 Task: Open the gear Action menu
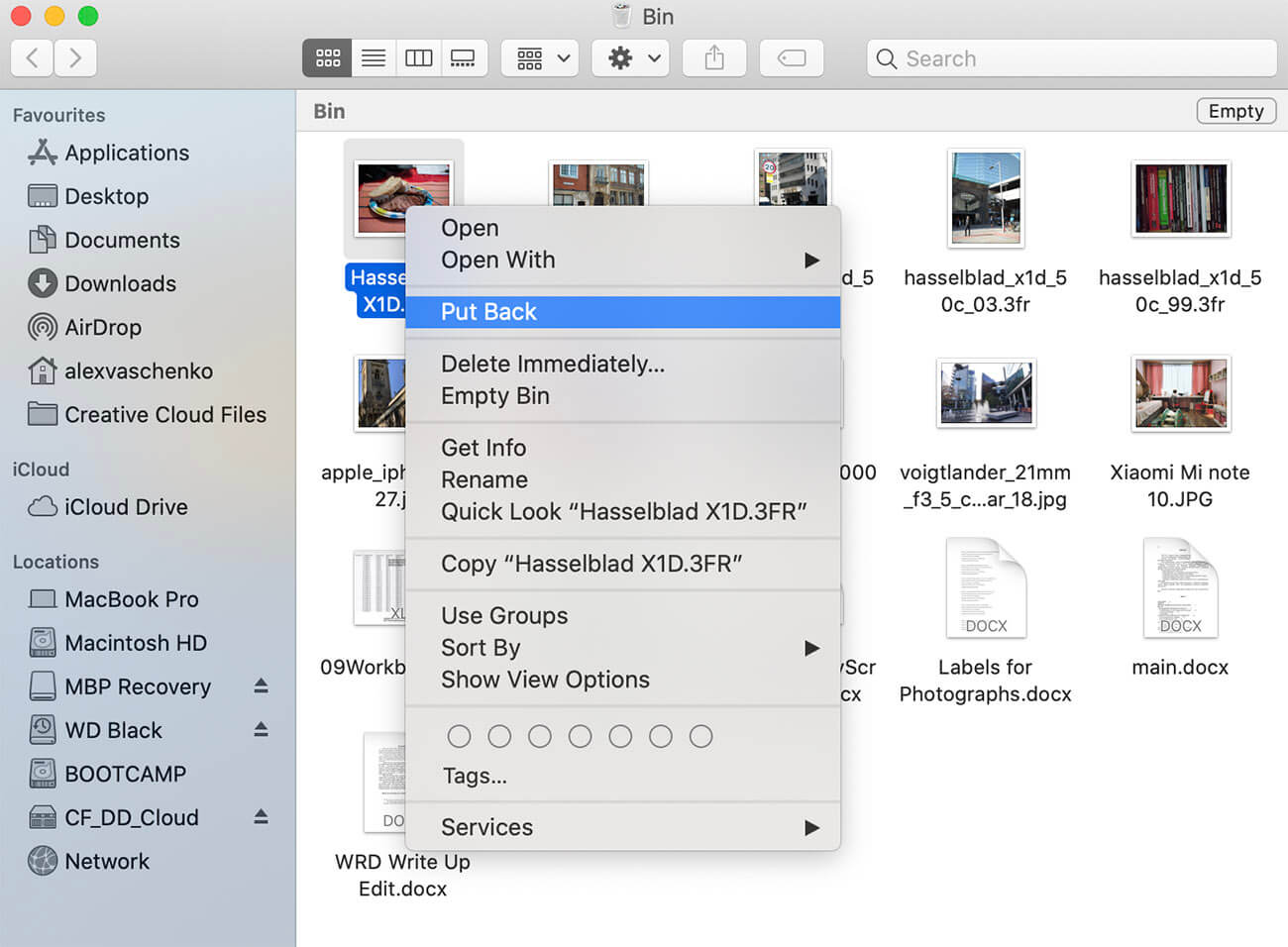pyautogui.click(x=630, y=58)
